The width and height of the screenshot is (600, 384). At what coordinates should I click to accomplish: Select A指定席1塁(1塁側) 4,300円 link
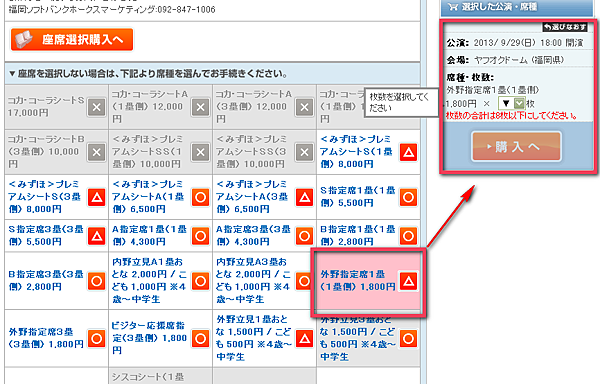coord(150,235)
